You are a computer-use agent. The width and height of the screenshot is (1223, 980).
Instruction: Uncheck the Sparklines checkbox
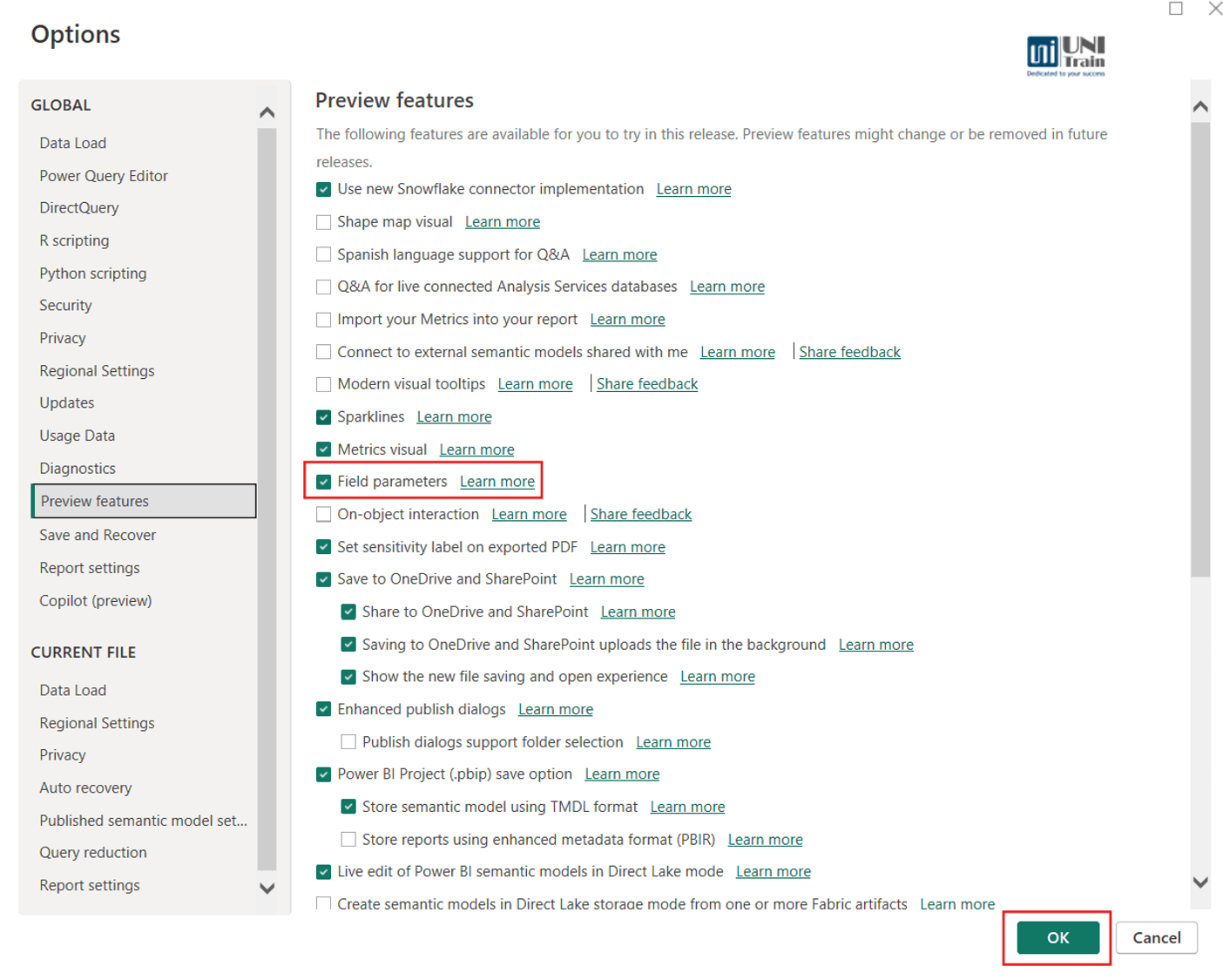[323, 417]
